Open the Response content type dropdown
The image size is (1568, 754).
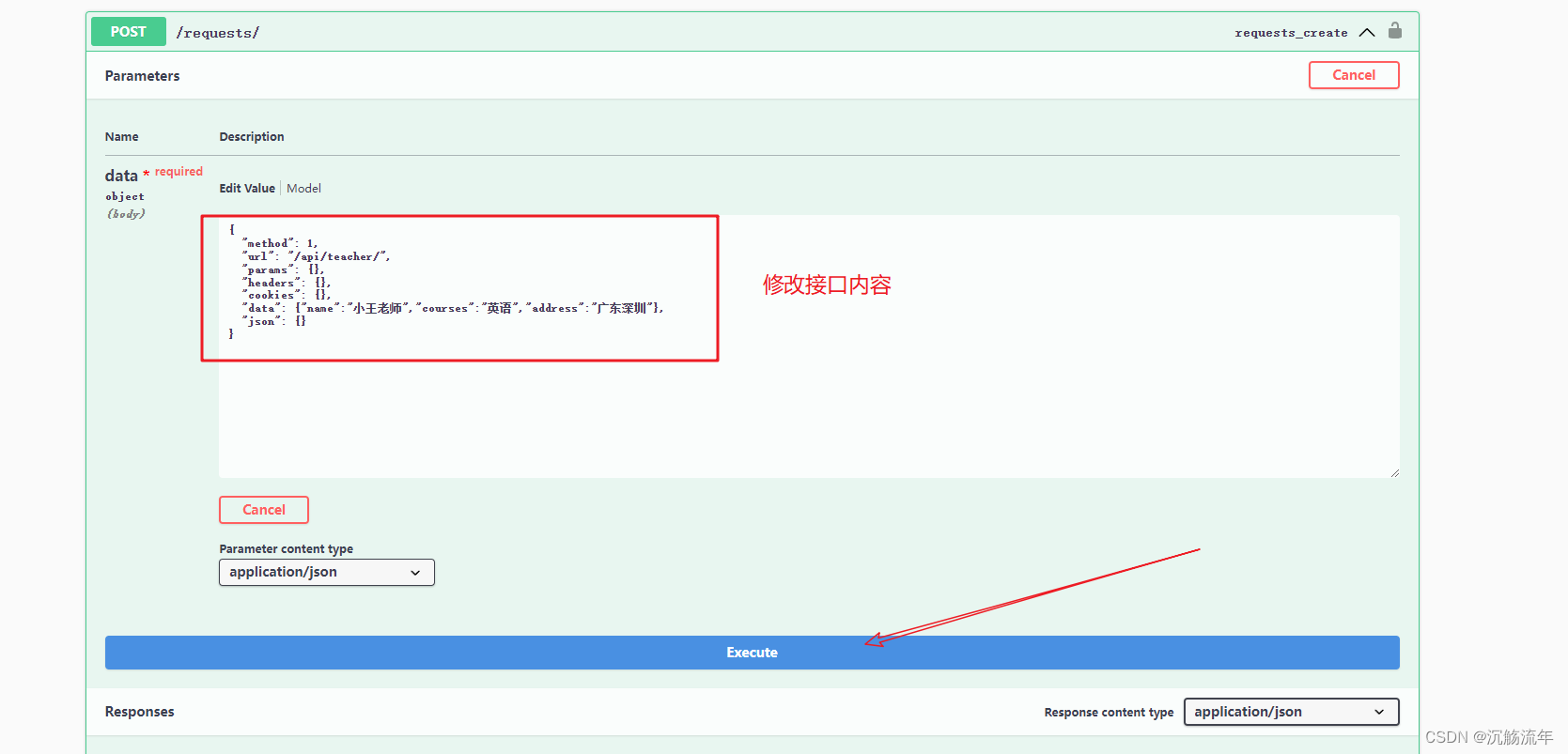(x=1292, y=712)
